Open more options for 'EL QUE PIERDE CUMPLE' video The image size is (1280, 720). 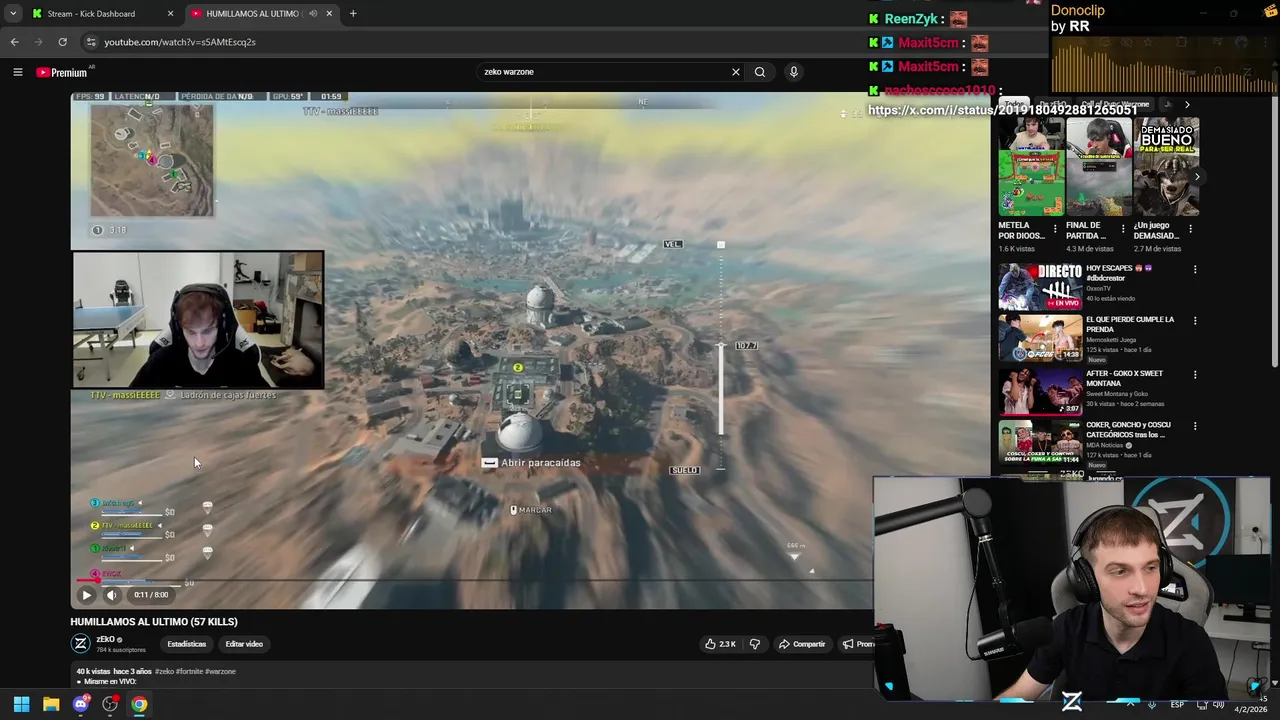point(1195,321)
